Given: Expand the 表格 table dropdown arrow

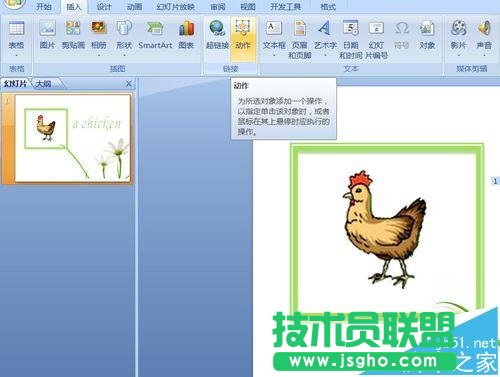Looking at the screenshot, I should (16, 55).
